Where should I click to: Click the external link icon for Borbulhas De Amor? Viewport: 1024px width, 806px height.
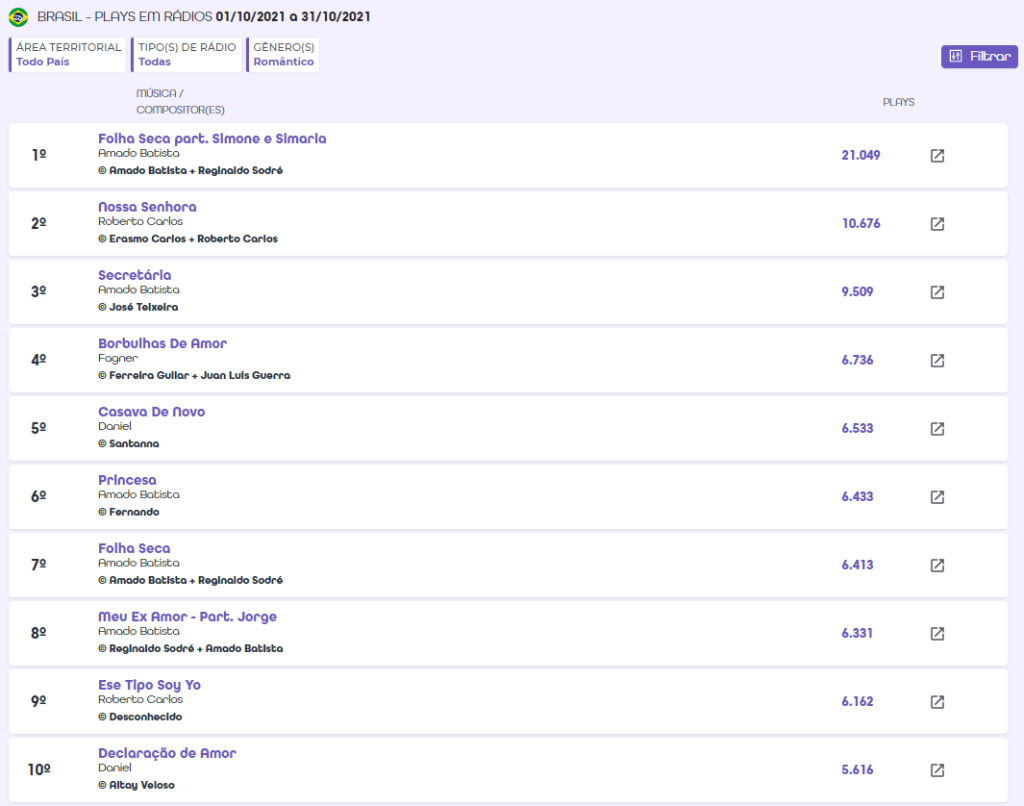(x=937, y=360)
